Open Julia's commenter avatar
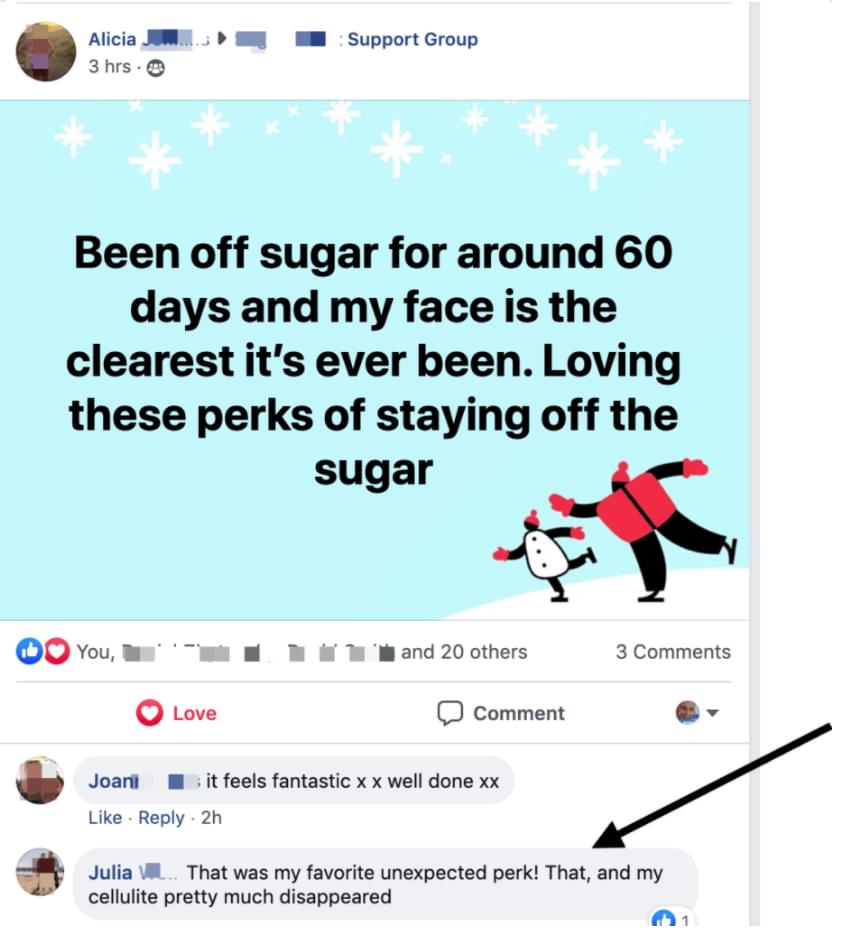The width and height of the screenshot is (852, 950). tap(40, 873)
